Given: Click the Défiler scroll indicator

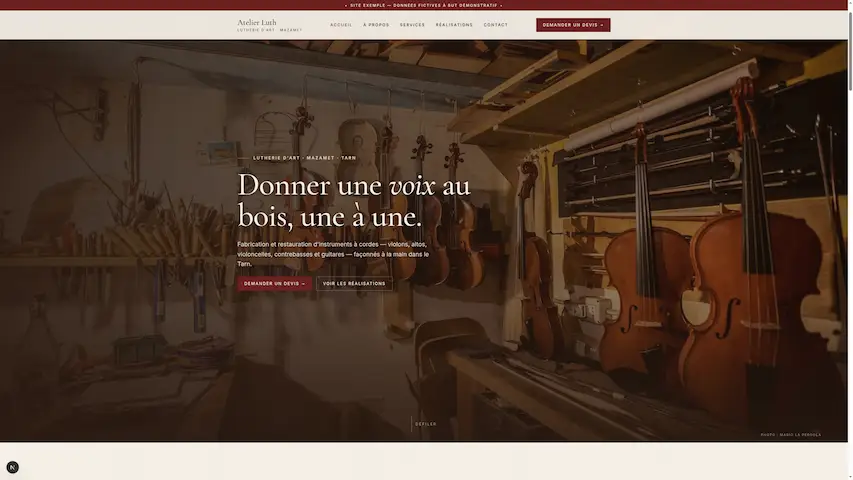Looking at the screenshot, I should point(425,424).
